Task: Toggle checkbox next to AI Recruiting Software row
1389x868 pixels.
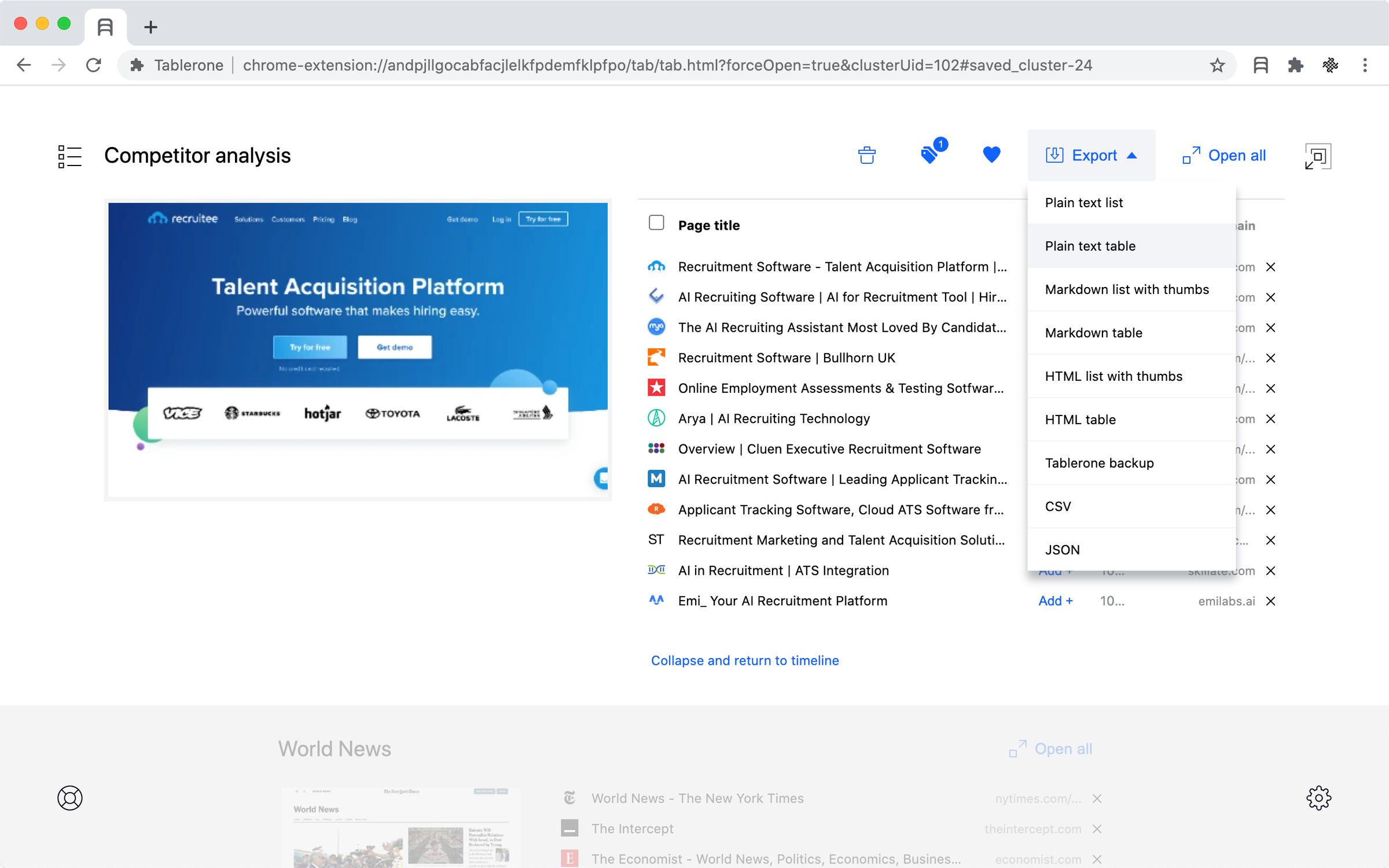Action: tap(657, 296)
